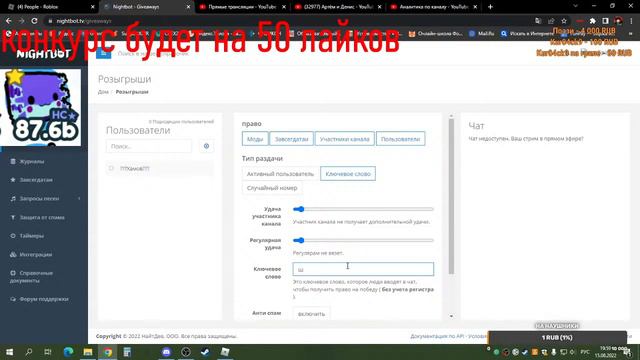Viewport: 640px width, 360px height.
Task: Focus the Пользователи search field
Action: click(149, 146)
